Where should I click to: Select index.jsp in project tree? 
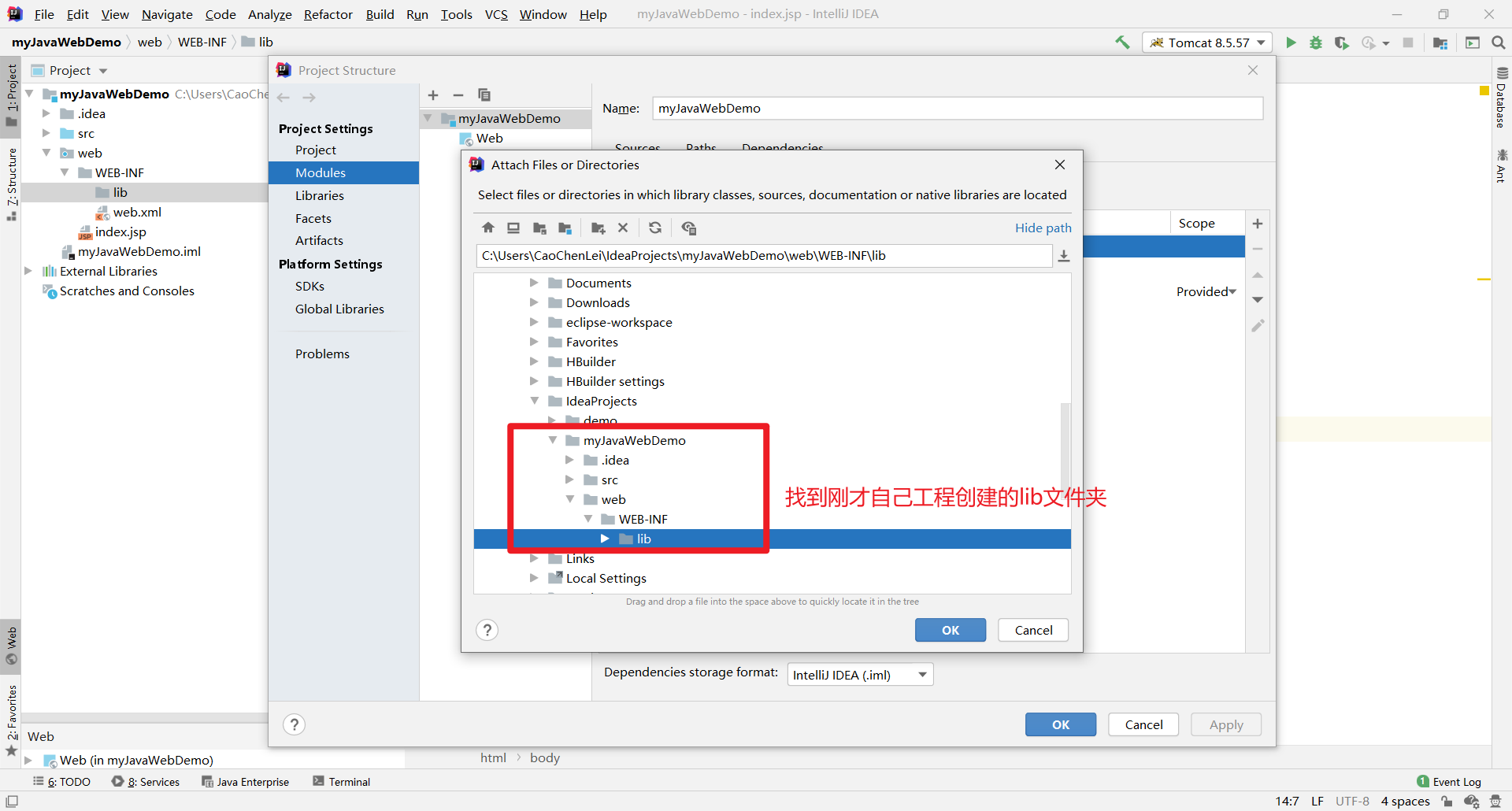point(120,231)
